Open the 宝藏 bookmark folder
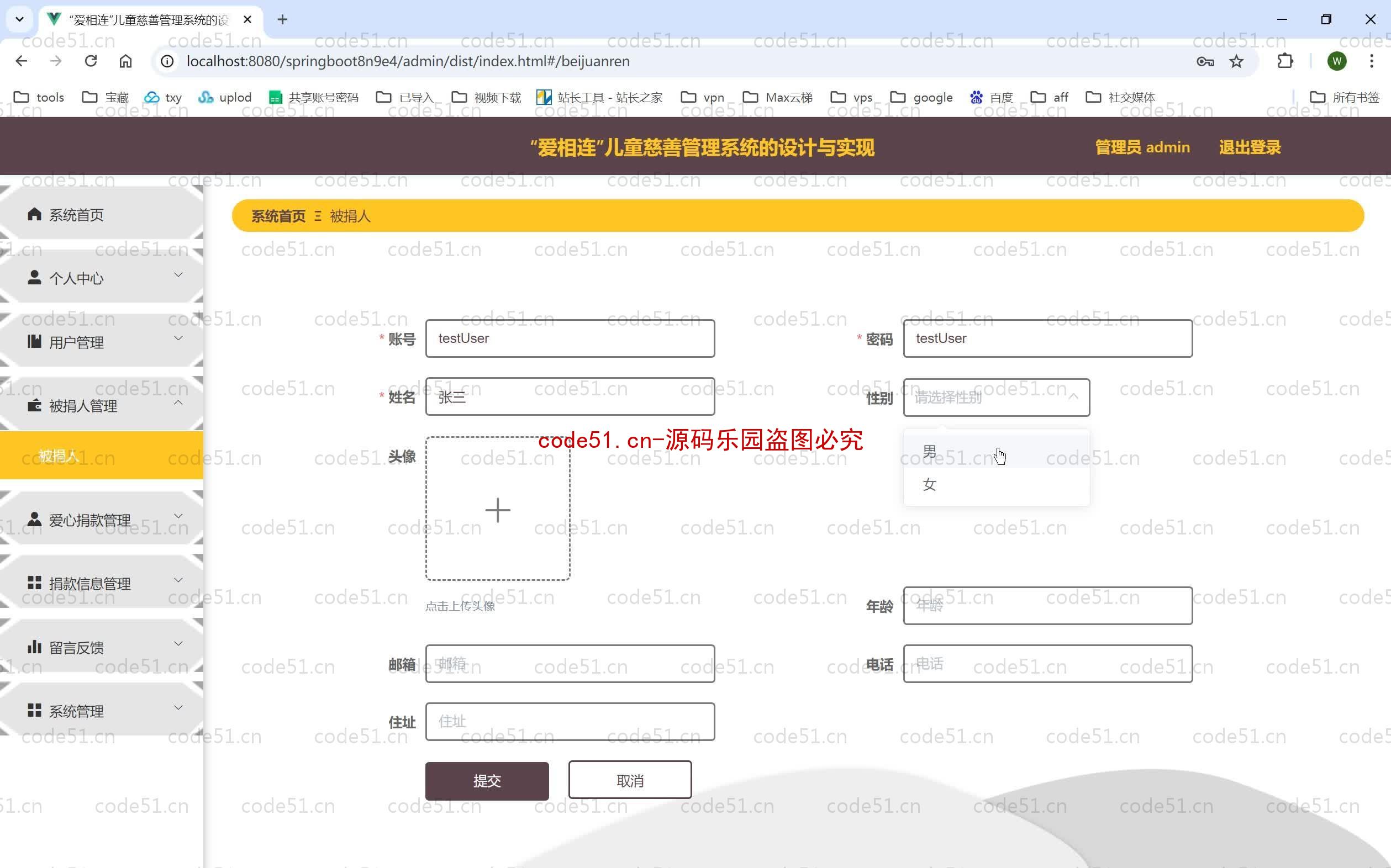This screenshot has height=868, width=1391. coord(106,97)
